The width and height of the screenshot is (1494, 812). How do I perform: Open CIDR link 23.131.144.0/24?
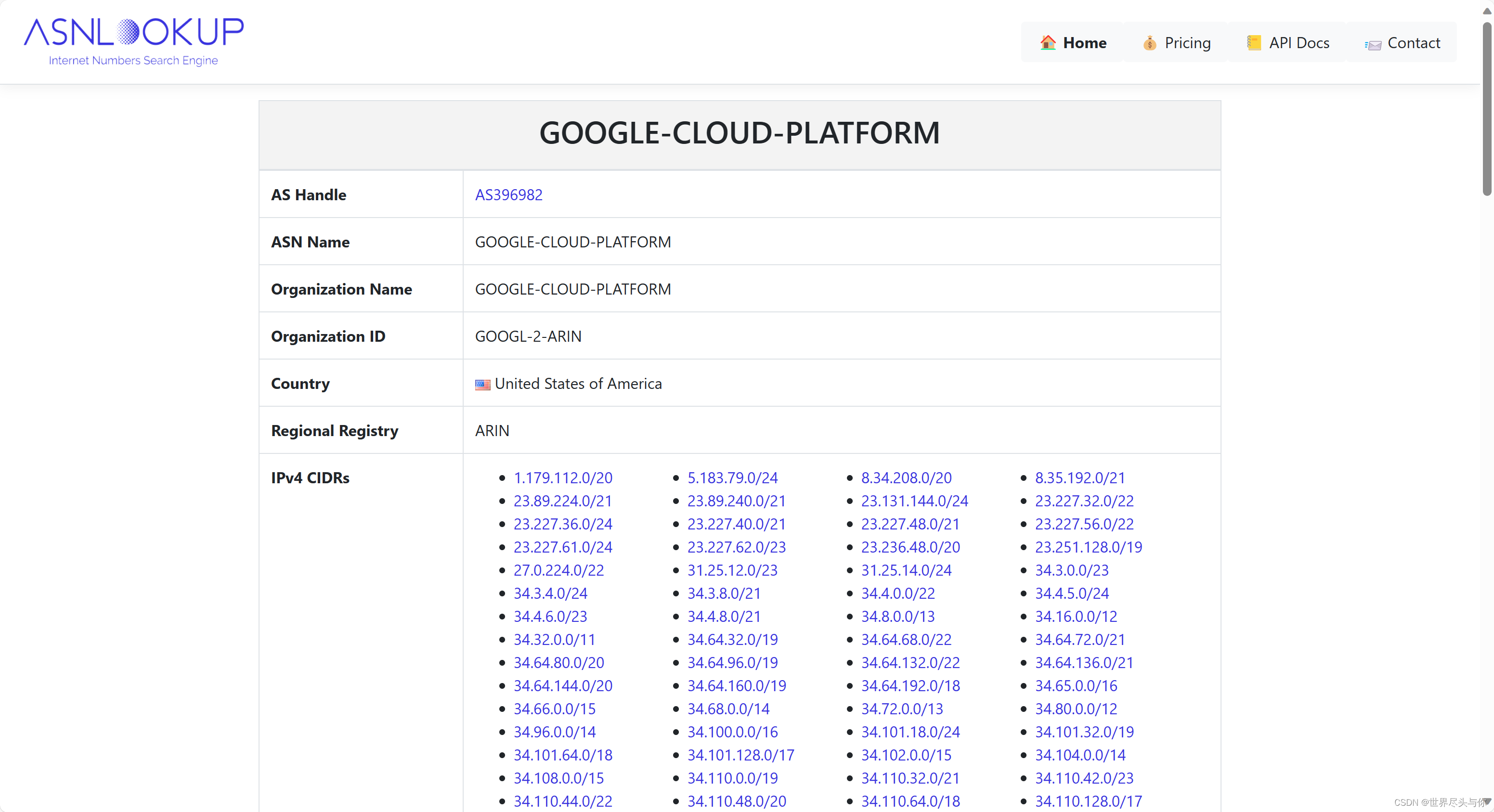point(915,501)
